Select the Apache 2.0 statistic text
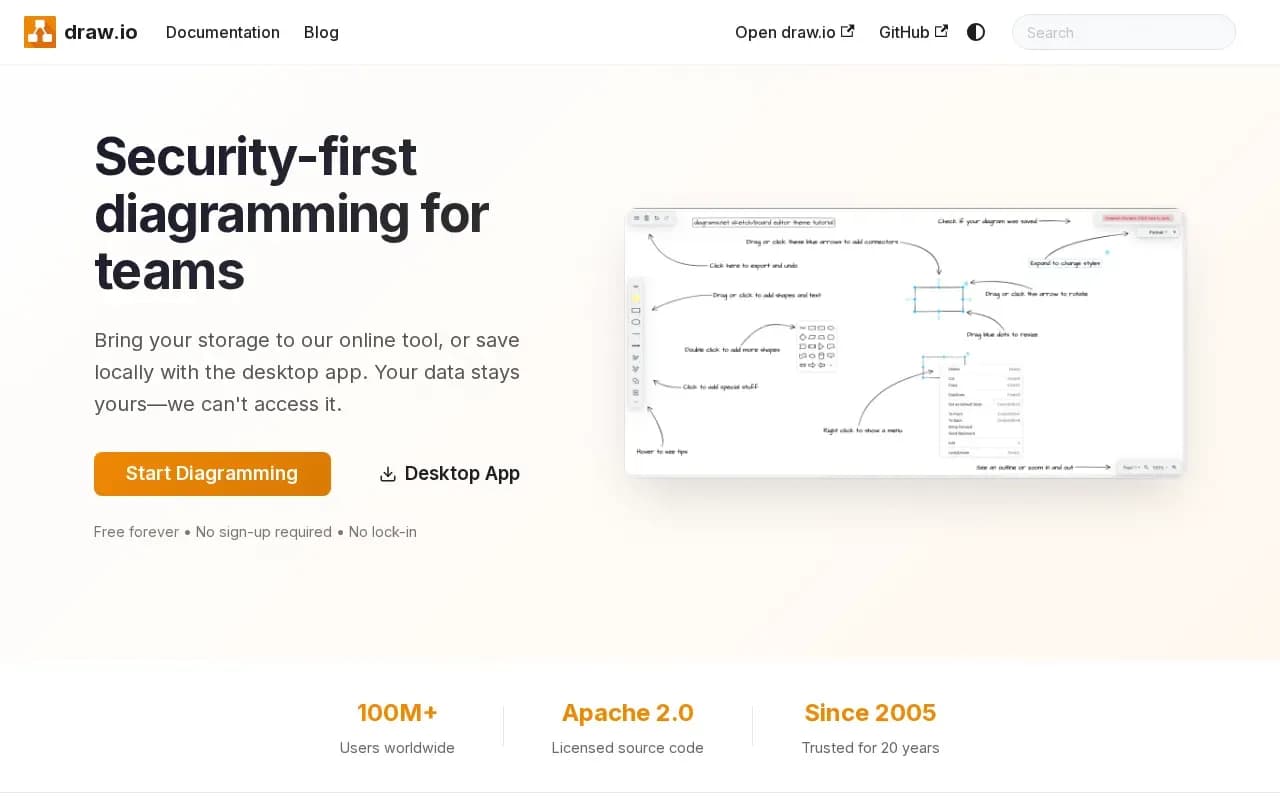The width and height of the screenshot is (1280, 800). [628, 713]
